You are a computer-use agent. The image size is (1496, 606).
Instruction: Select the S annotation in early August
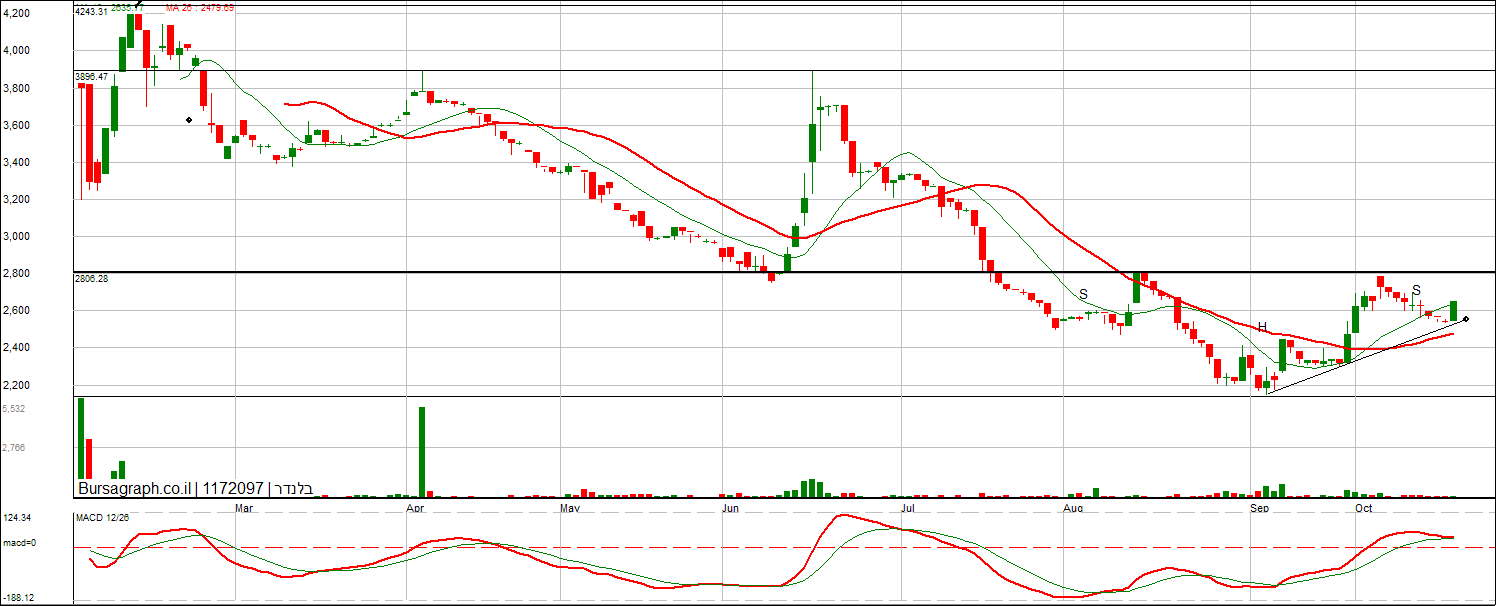[1083, 294]
